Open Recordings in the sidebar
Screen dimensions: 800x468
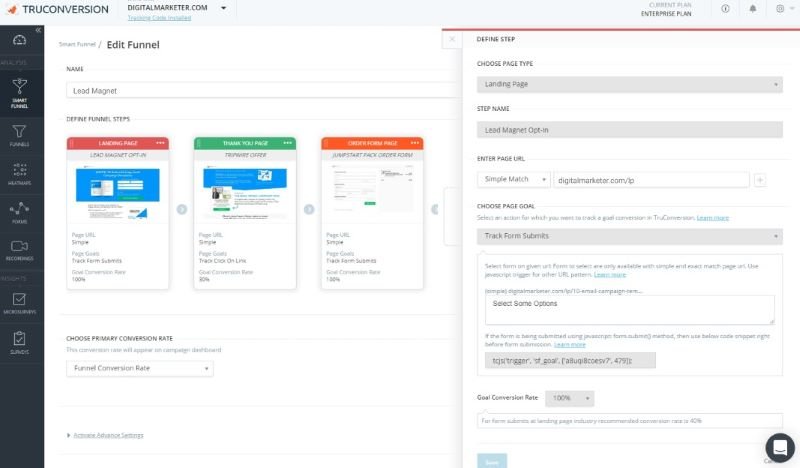(19, 251)
